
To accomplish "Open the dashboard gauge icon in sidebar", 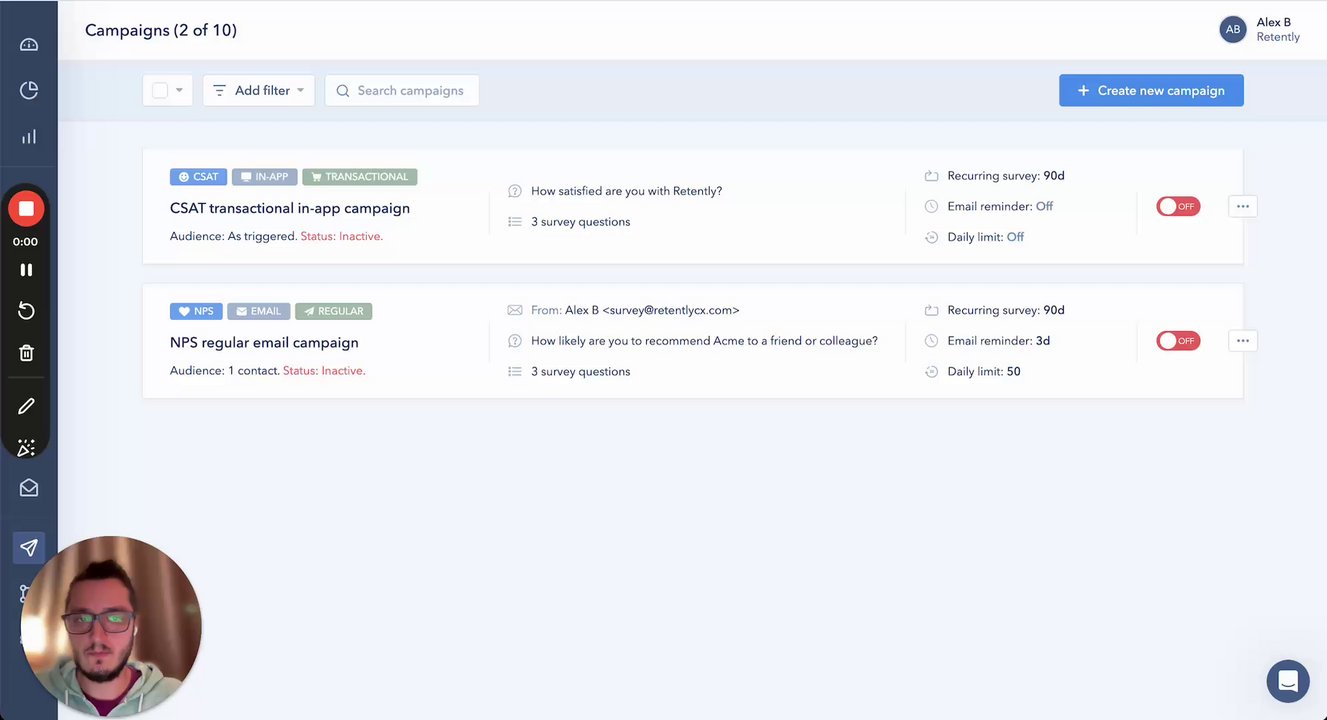I will click(29, 45).
